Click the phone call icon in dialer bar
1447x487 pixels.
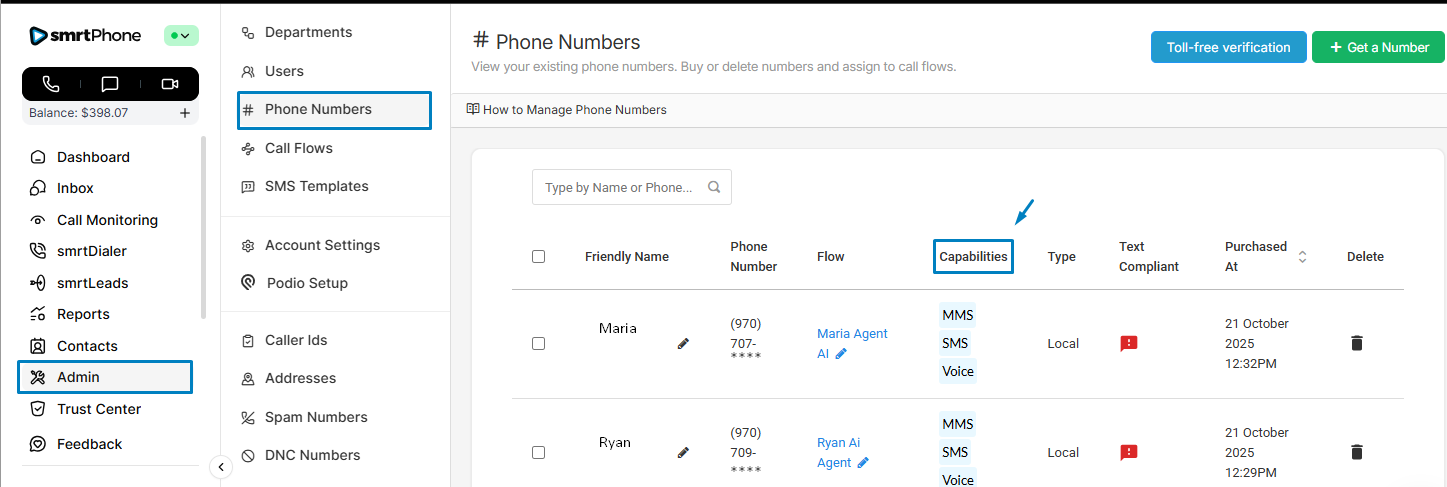click(x=51, y=84)
